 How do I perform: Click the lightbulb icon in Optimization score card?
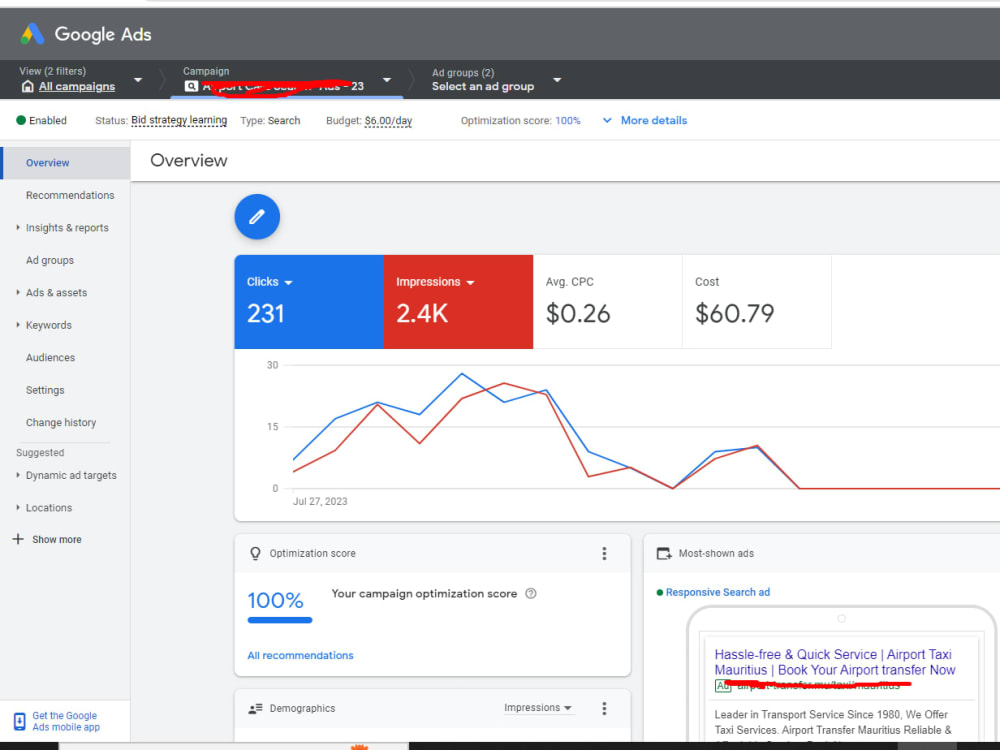255,554
